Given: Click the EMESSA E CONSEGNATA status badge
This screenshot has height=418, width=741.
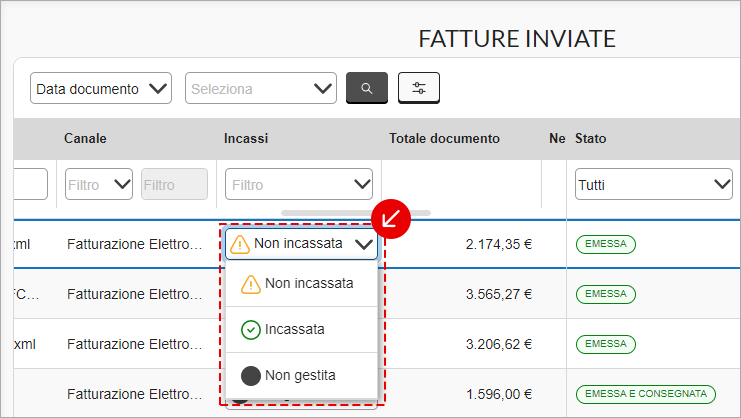Looking at the screenshot, I should [x=646, y=394].
